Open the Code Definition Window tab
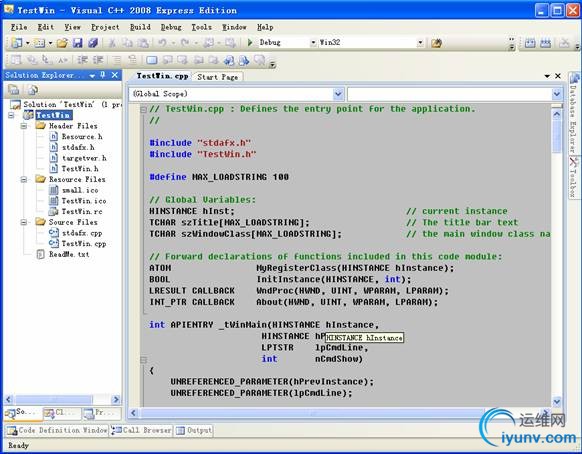Screen dimensions: 582x454 click(57, 430)
